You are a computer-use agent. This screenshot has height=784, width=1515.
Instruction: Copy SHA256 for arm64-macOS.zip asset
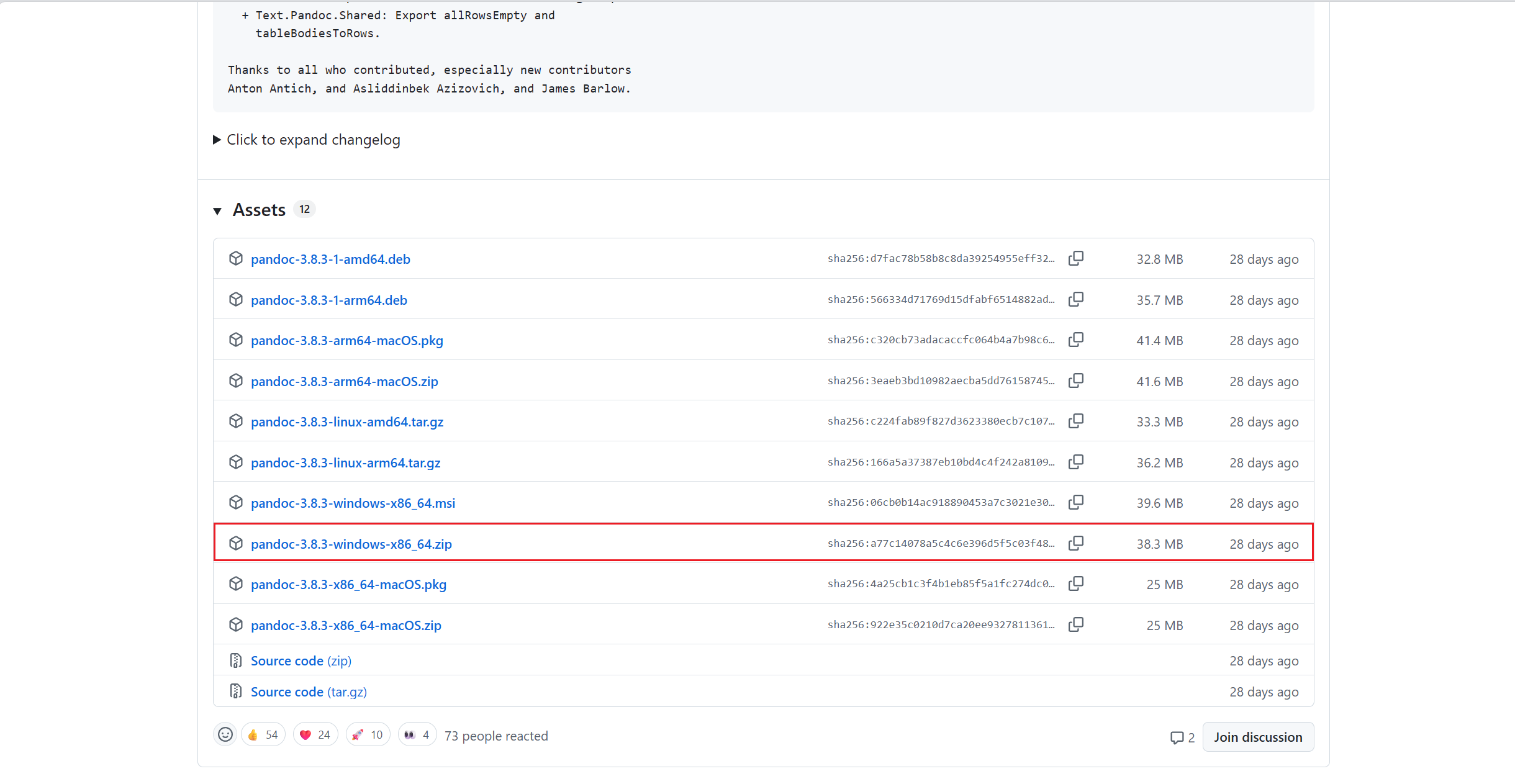[x=1076, y=381]
